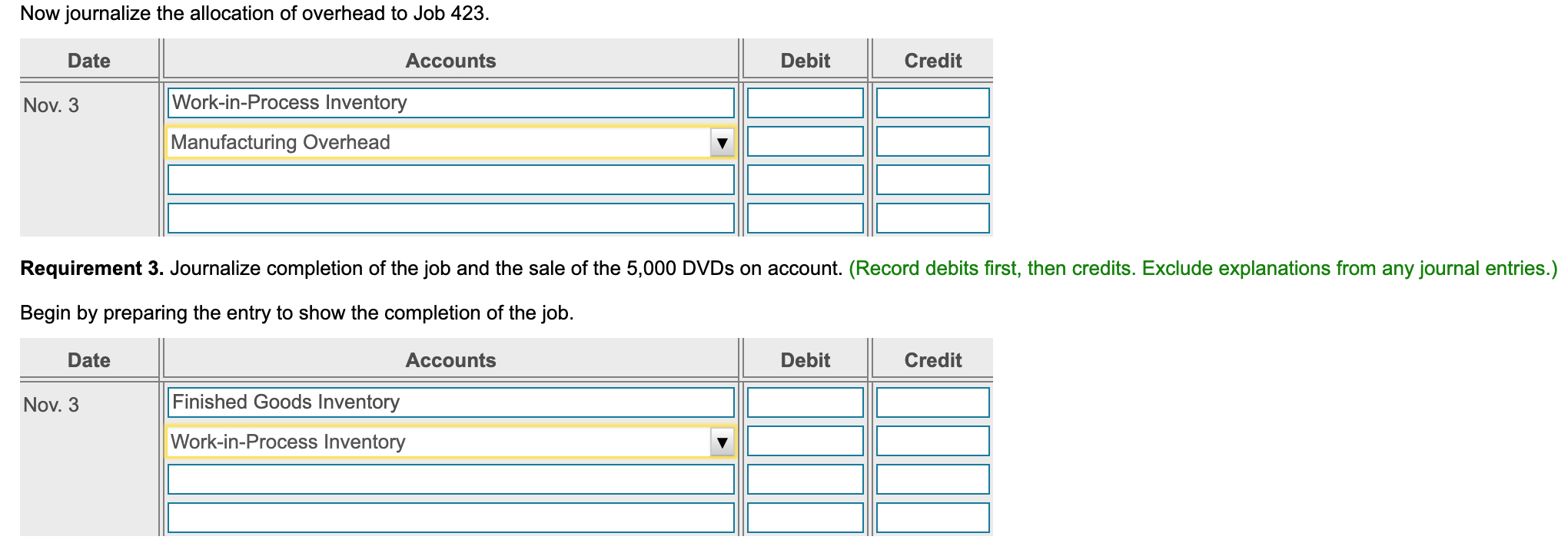Screen dimensions: 1568x553
Task: Click the 'Debit' header of the overhead table
Action: click(806, 61)
